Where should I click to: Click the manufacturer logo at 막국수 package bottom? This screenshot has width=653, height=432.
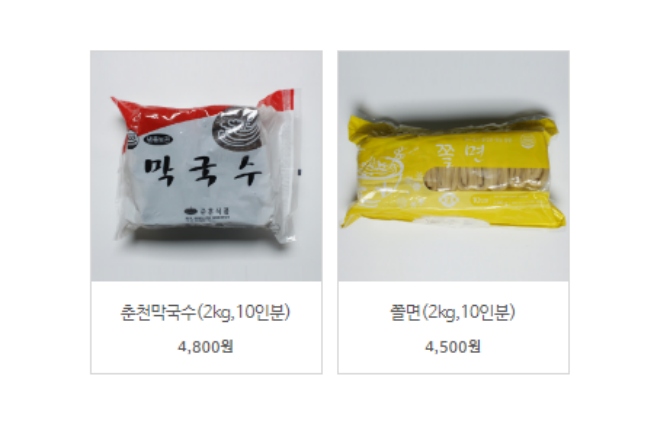click(x=207, y=212)
